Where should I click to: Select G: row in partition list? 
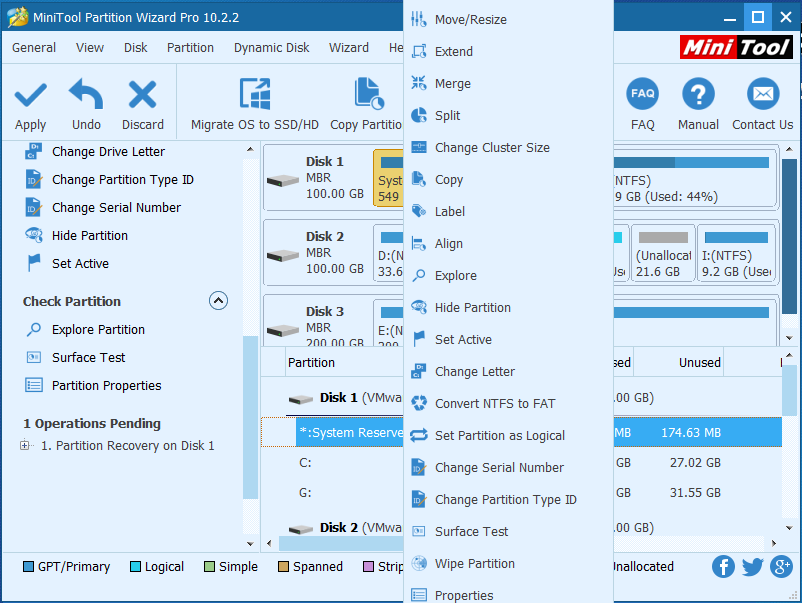522,493
